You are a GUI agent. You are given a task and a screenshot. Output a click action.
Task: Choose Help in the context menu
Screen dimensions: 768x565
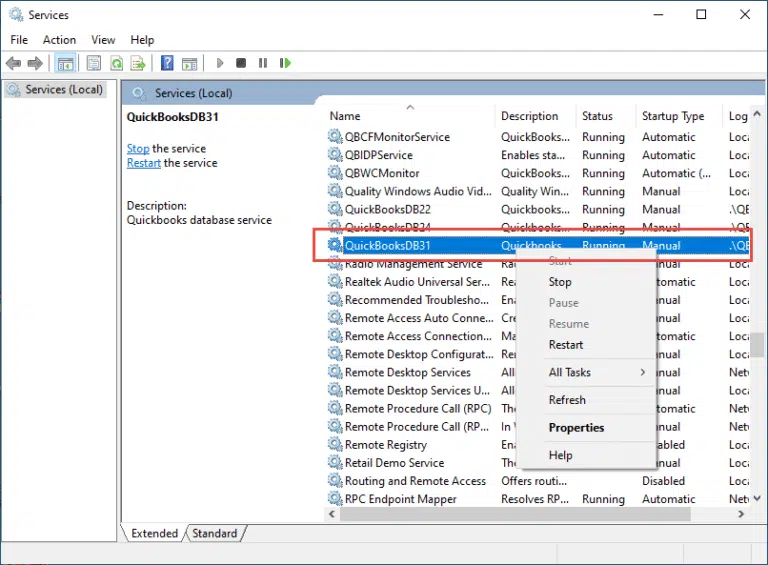coord(560,455)
